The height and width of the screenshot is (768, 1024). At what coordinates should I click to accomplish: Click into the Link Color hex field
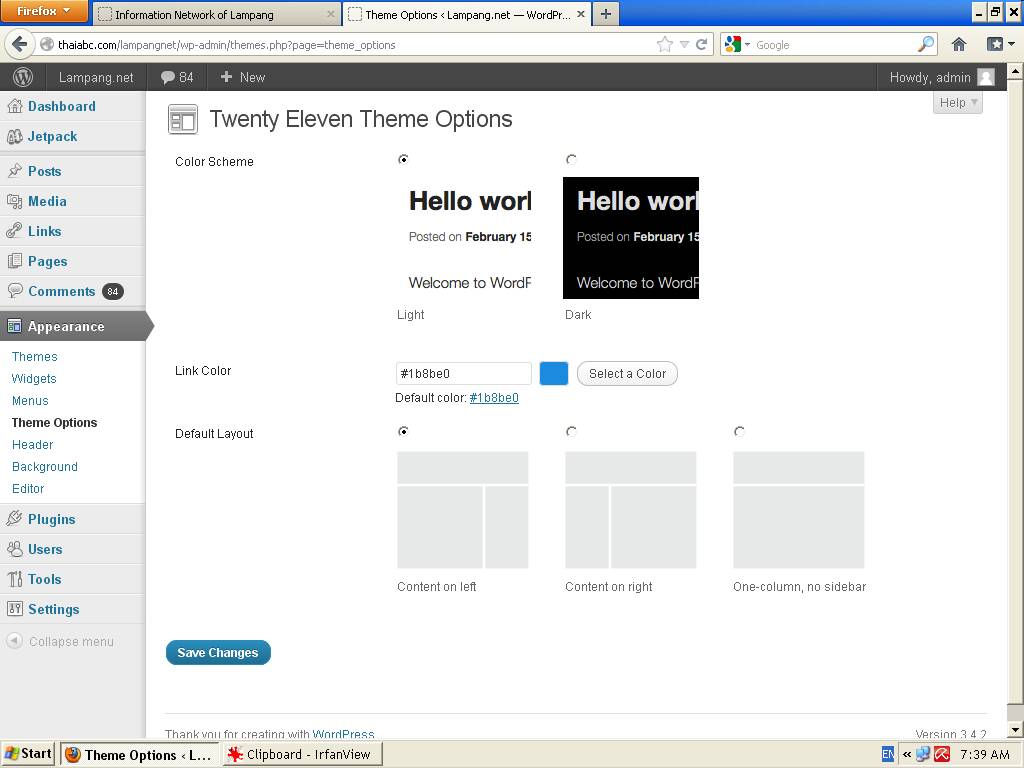(x=463, y=373)
